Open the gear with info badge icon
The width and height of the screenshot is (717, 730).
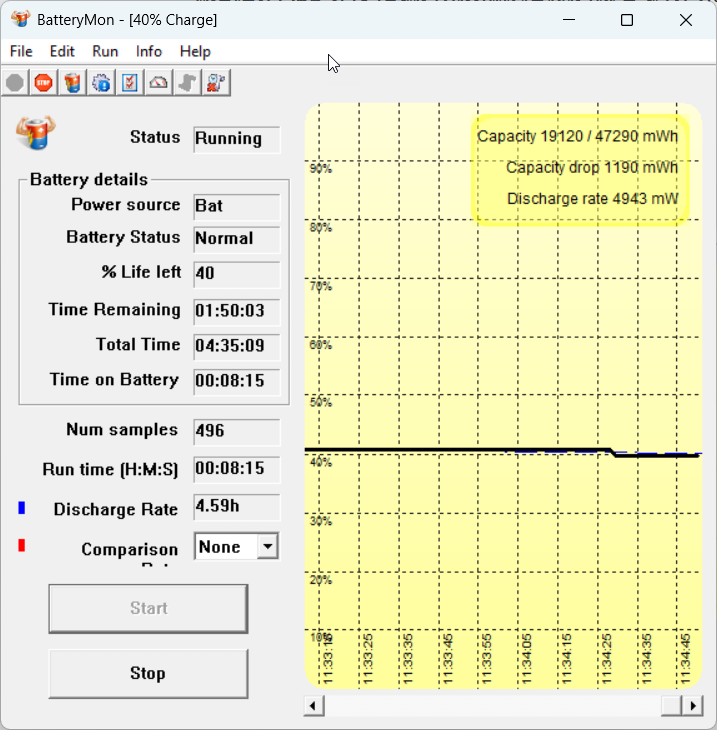(x=101, y=83)
